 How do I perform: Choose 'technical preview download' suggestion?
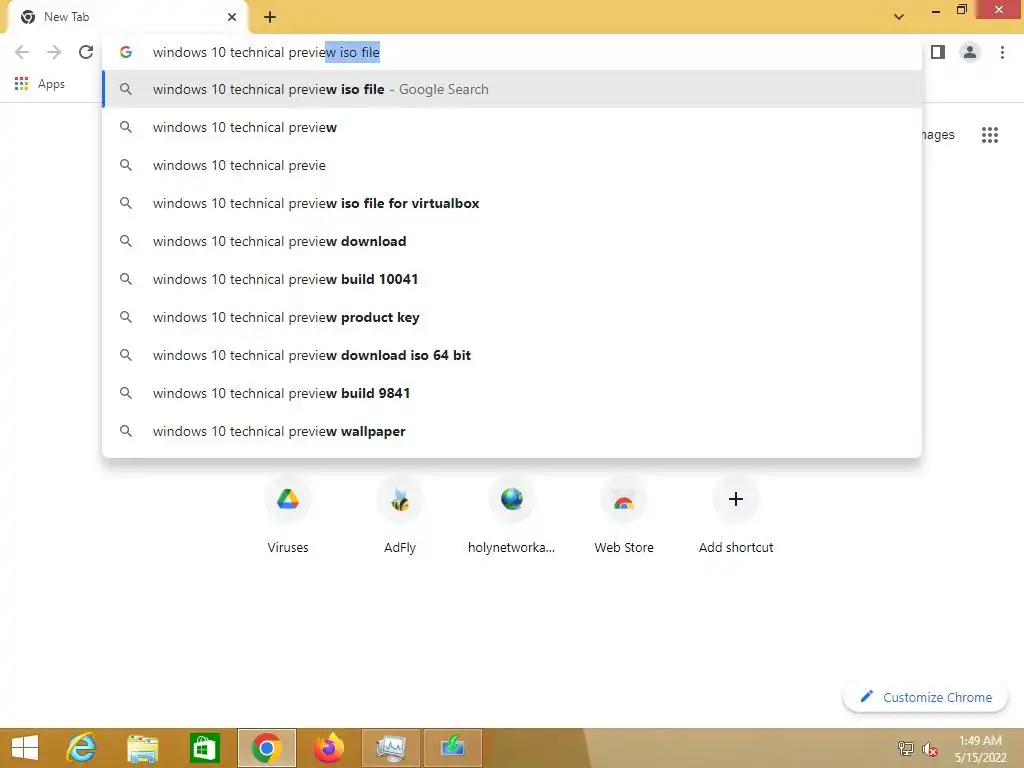(512, 241)
